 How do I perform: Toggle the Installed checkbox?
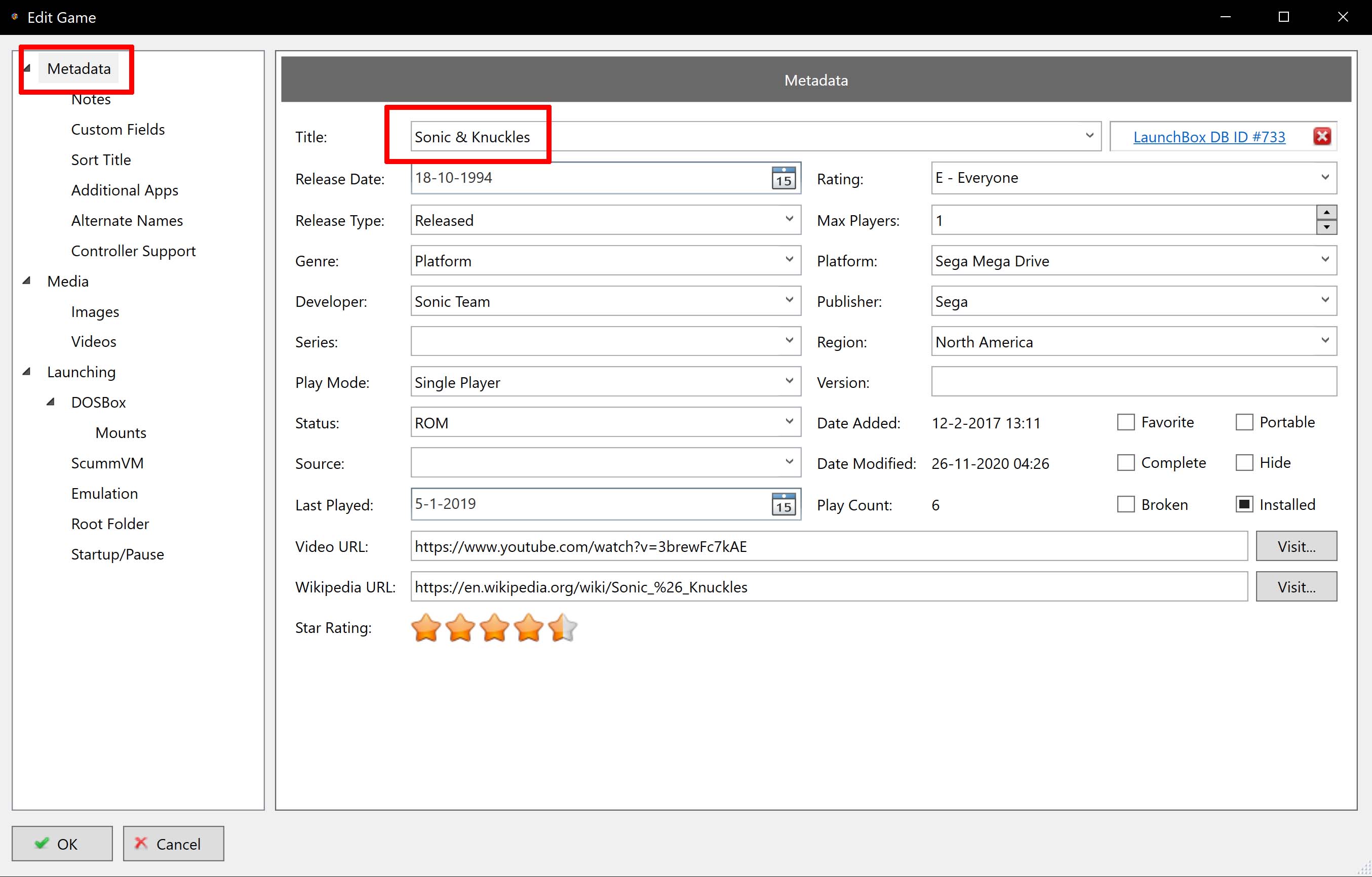[1244, 504]
